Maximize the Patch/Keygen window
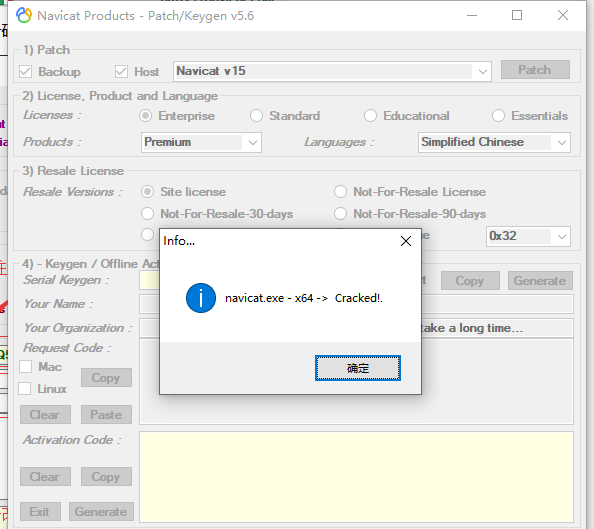The image size is (594, 529). [x=517, y=16]
